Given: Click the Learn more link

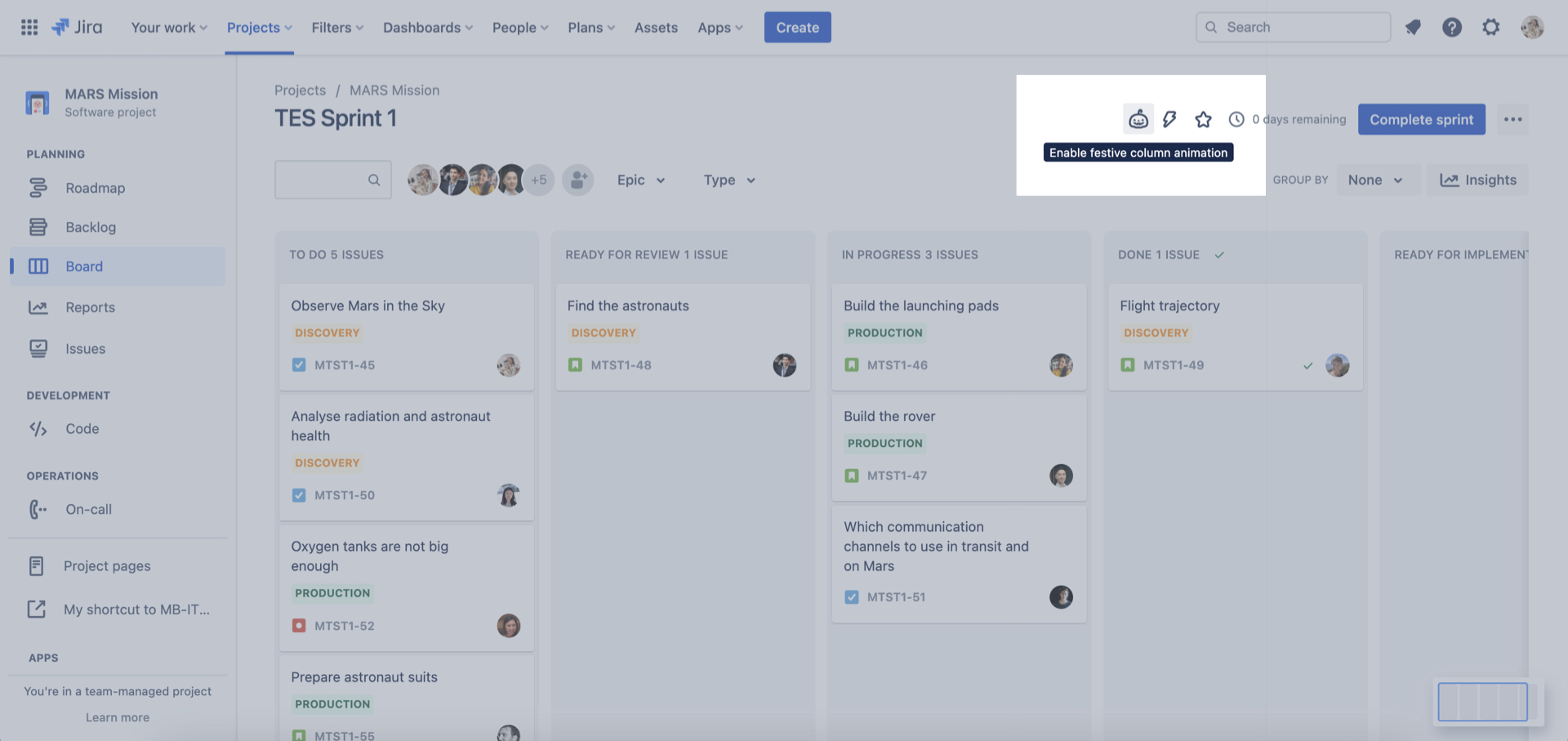Looking at the screenshot, I should pos(118,717).
